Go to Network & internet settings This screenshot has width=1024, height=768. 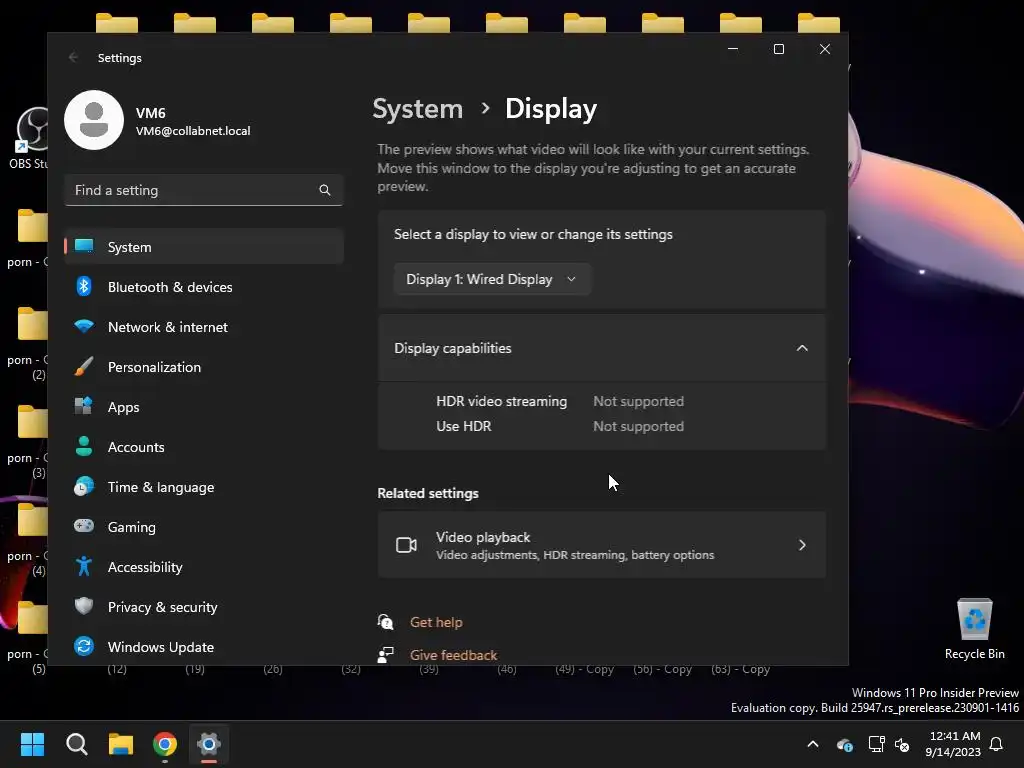point(204,327)
